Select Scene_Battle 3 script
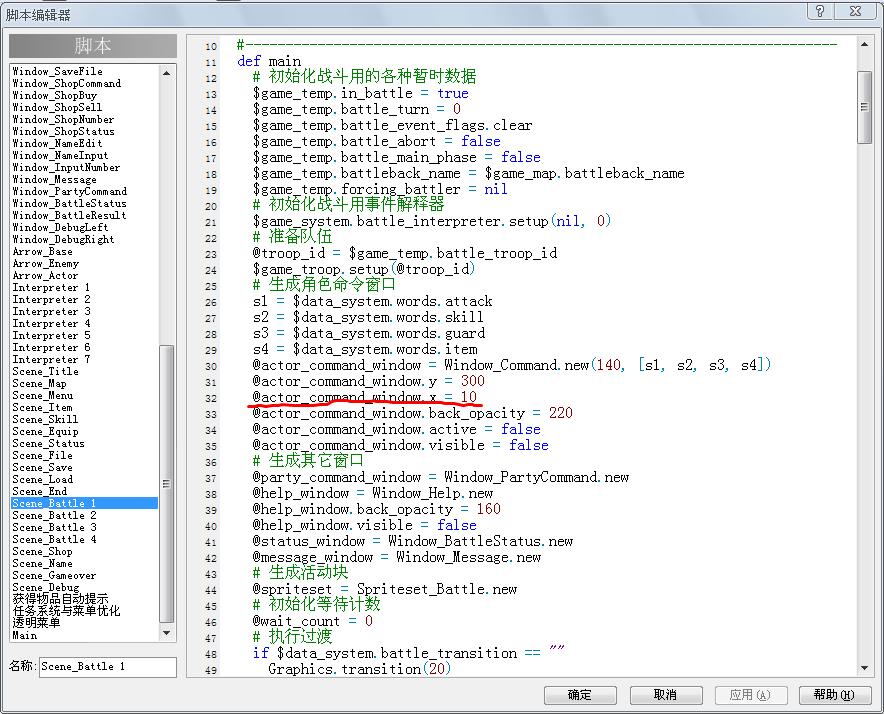 tap(55, 527)
